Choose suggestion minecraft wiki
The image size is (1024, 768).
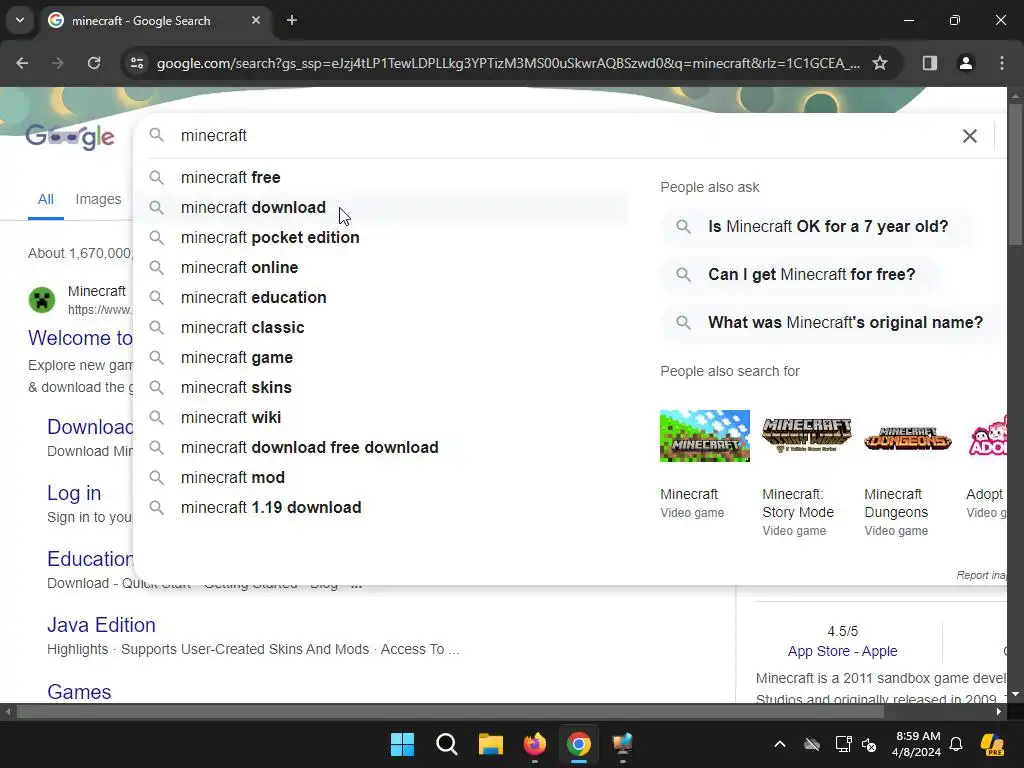(x=380, y=418)
